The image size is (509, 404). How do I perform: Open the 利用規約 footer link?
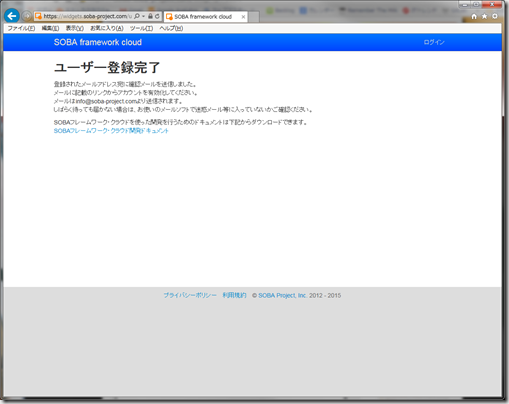point(234,295)
